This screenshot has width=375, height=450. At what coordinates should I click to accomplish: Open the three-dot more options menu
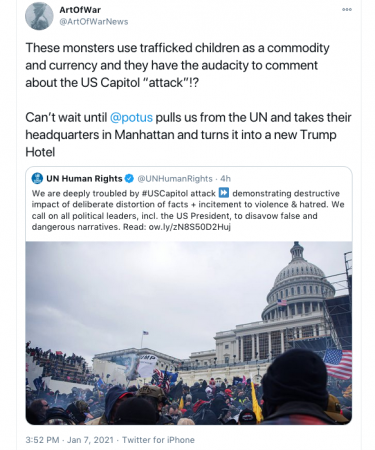pyautogui.click(x=347, y=9)
